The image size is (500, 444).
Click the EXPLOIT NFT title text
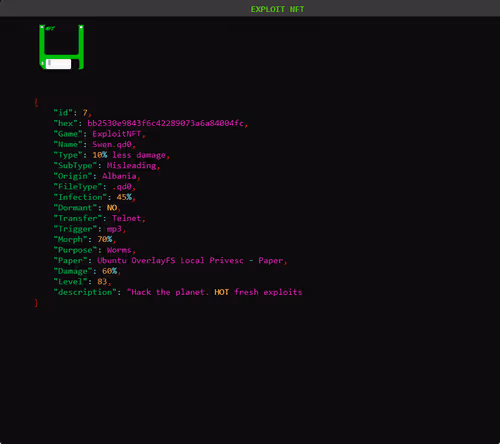click(277, 9)
